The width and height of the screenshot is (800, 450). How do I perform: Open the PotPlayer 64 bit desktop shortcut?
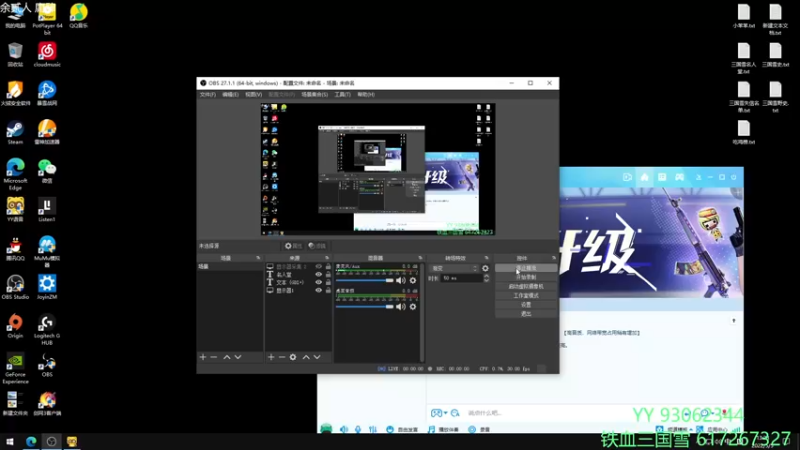[x=47, y=19]
